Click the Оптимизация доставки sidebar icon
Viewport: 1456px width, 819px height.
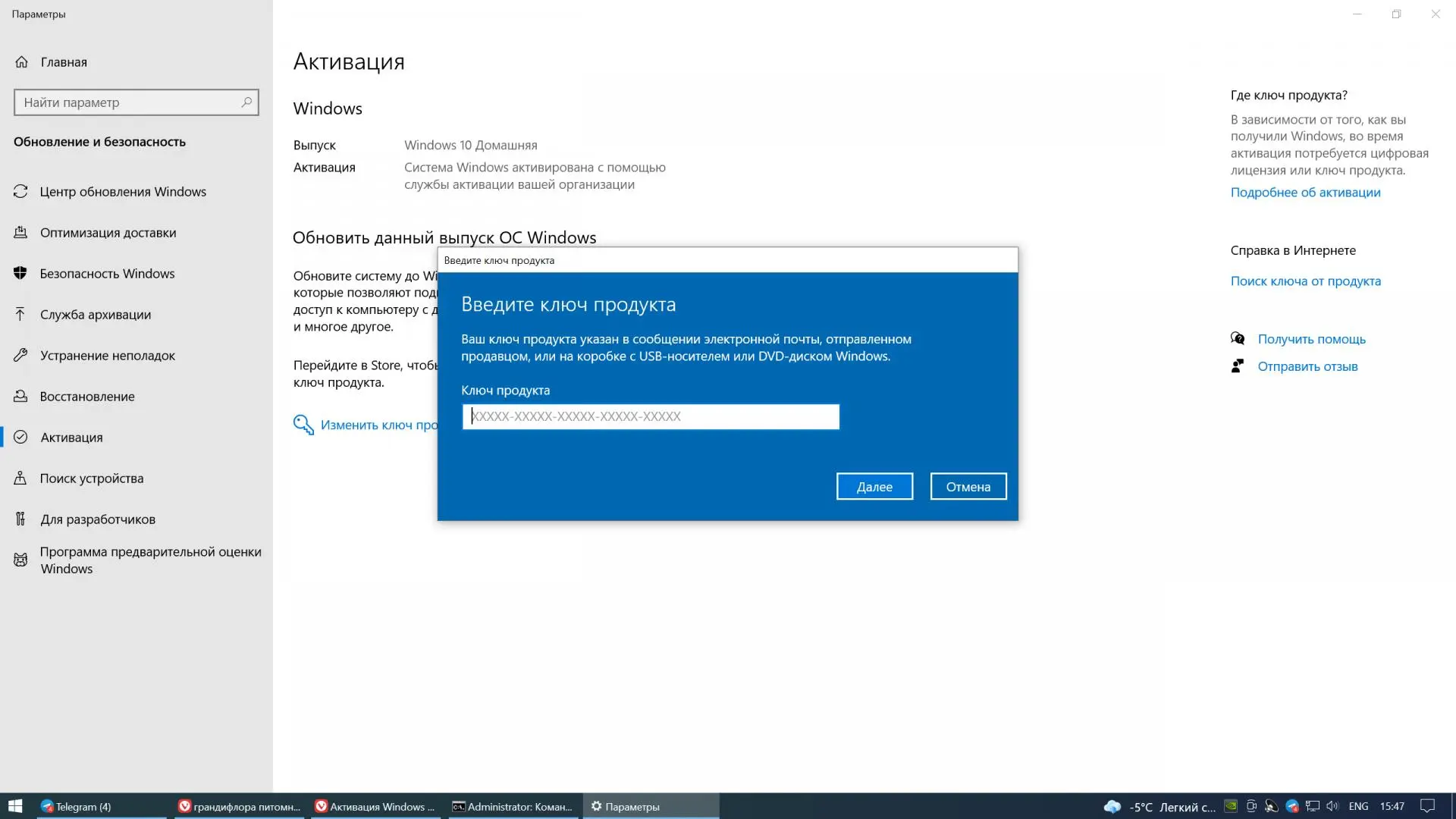(20, 233)
